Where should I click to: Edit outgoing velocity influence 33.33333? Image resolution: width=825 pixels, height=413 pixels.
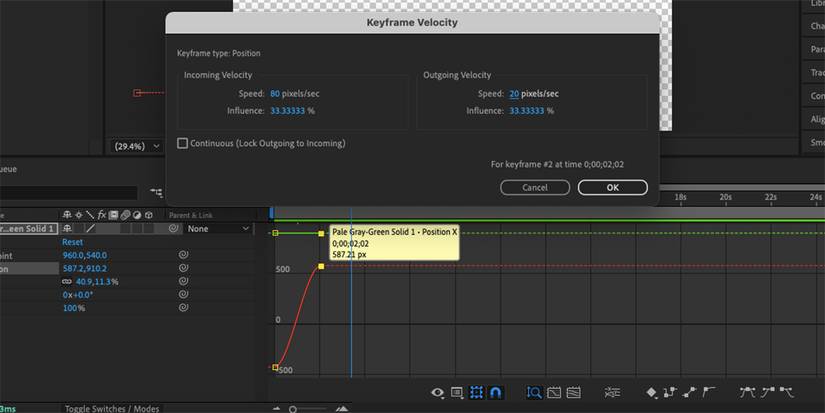527,110
